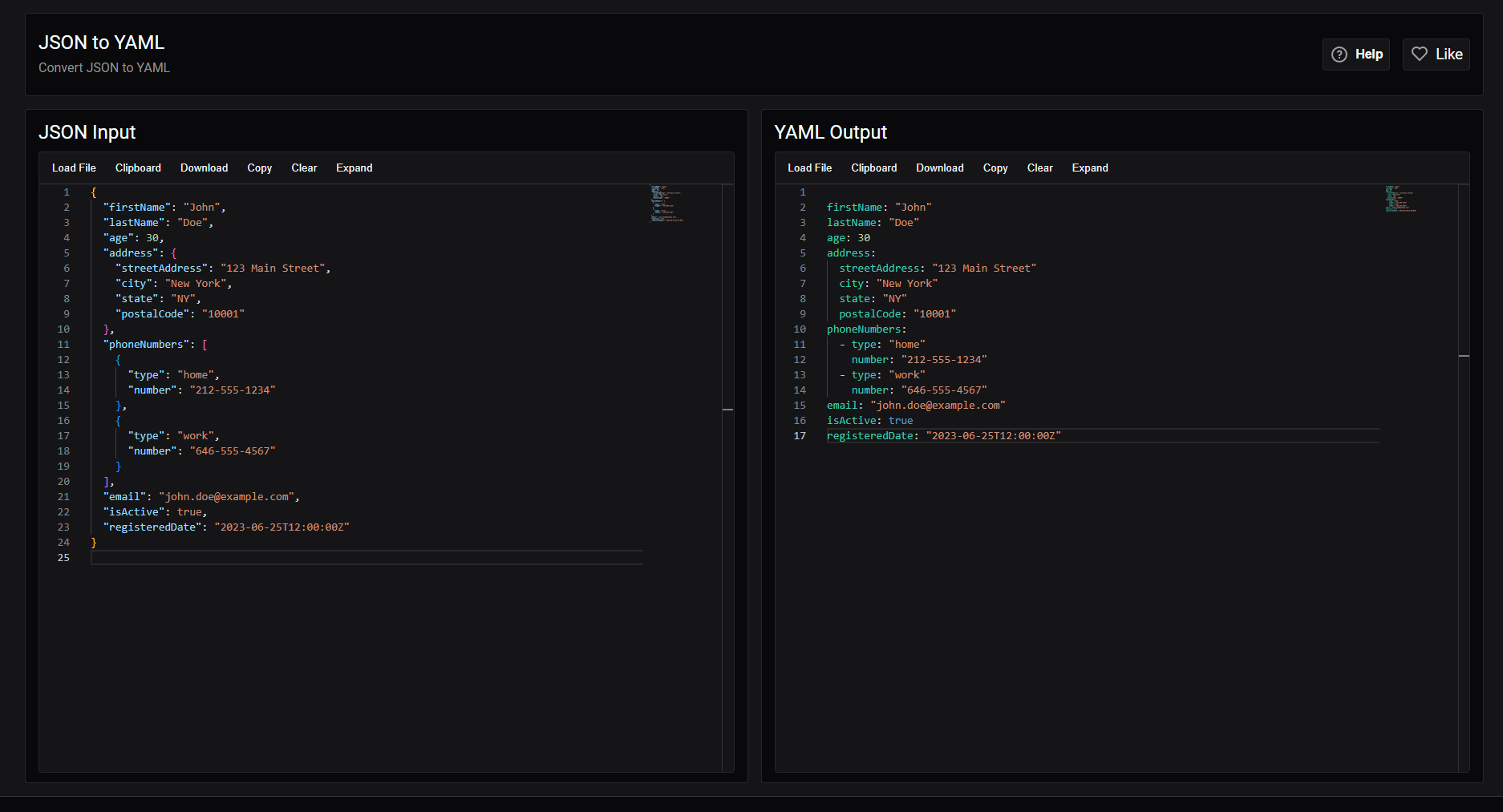Click the "type": "work" line in JSON Input
Image resolution: width=1503 pixels, height=812 pixels.
(173, 436)
